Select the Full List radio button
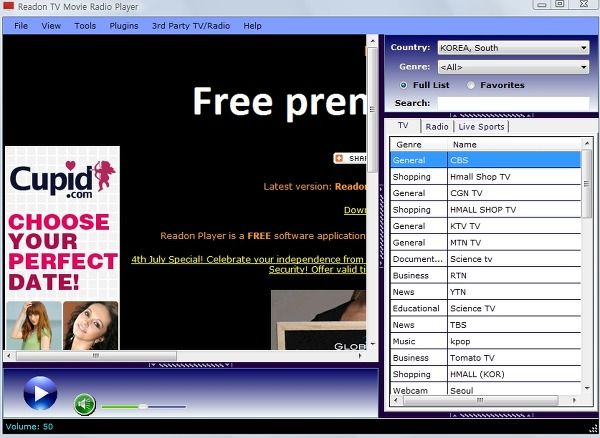The height and width of the screenshot is (438, 600). [403, 85]
